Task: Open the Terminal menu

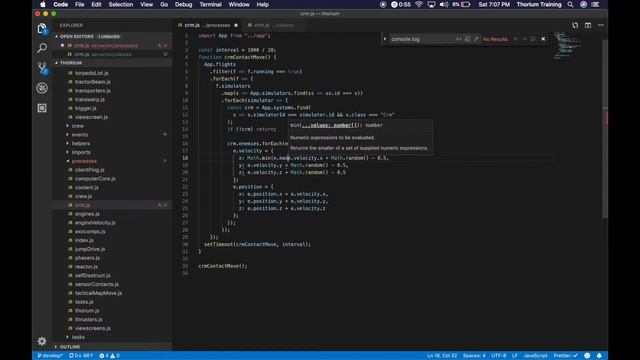Action: pos(210,4)
